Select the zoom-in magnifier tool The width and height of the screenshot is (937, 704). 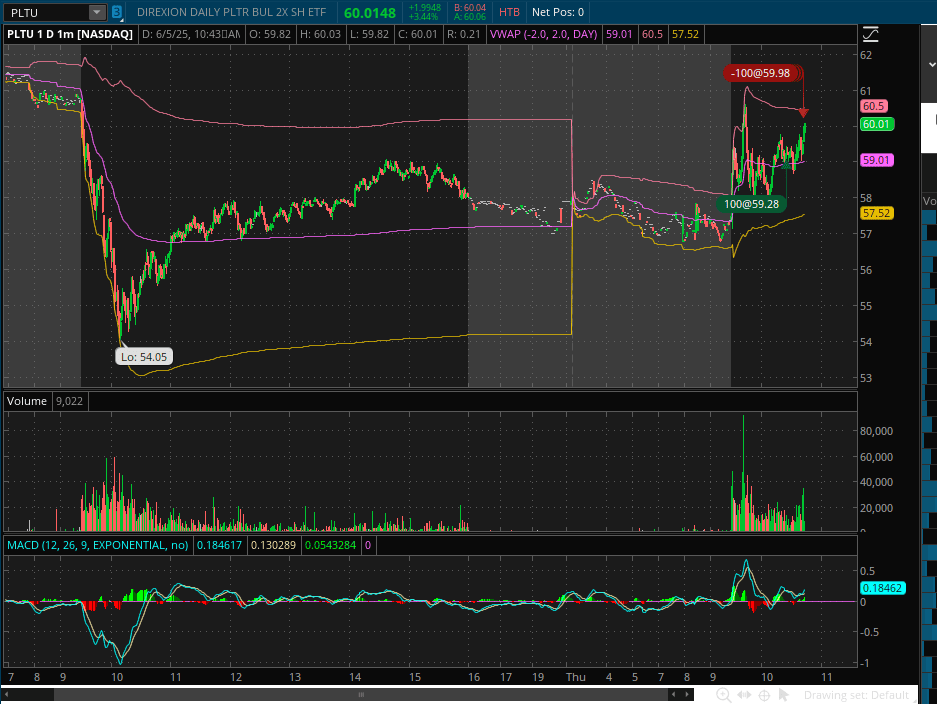click(723, 695)
